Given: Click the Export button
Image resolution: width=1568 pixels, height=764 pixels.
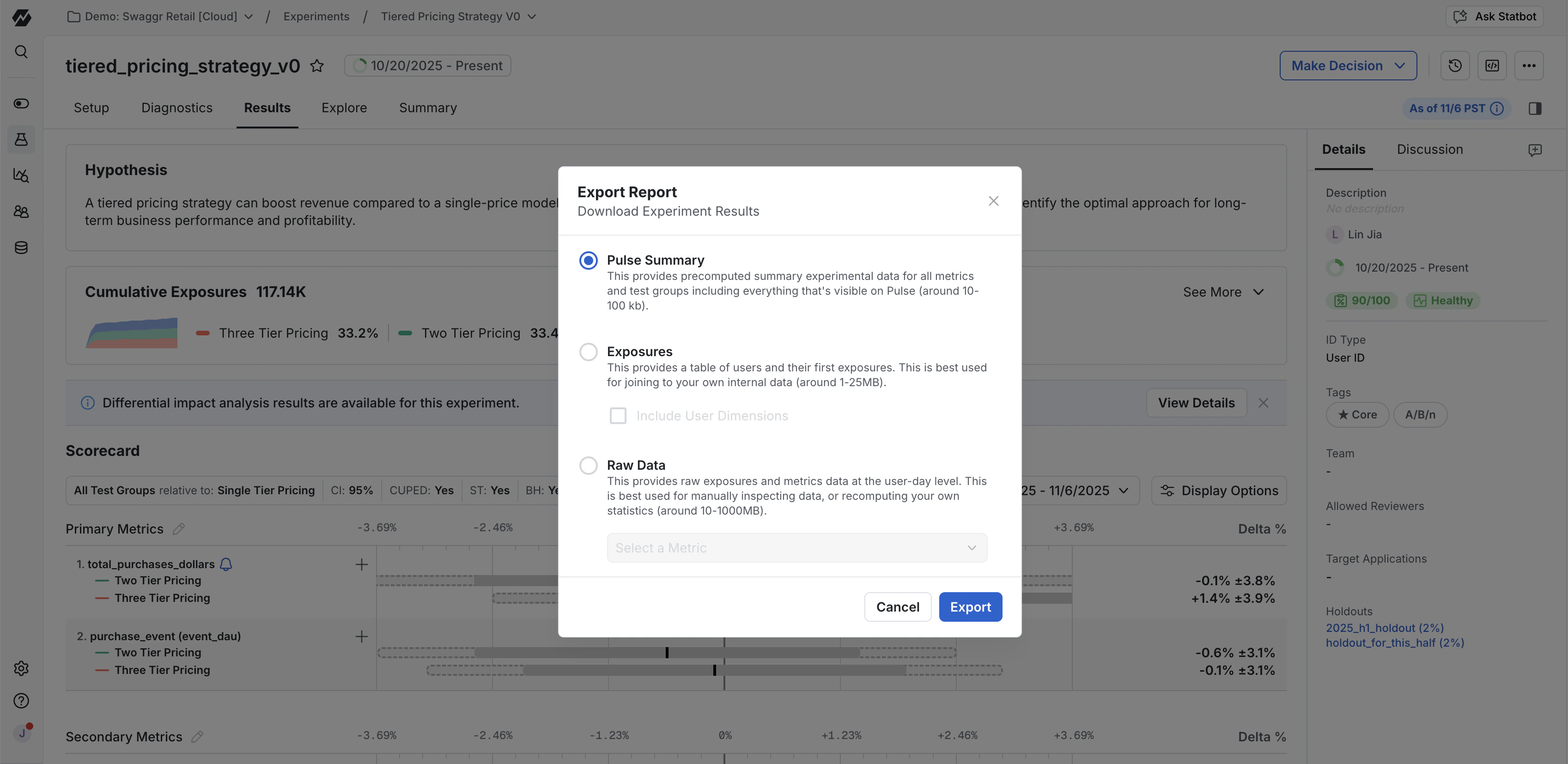Looking at the screenshot, I should (x=970, y=606).
